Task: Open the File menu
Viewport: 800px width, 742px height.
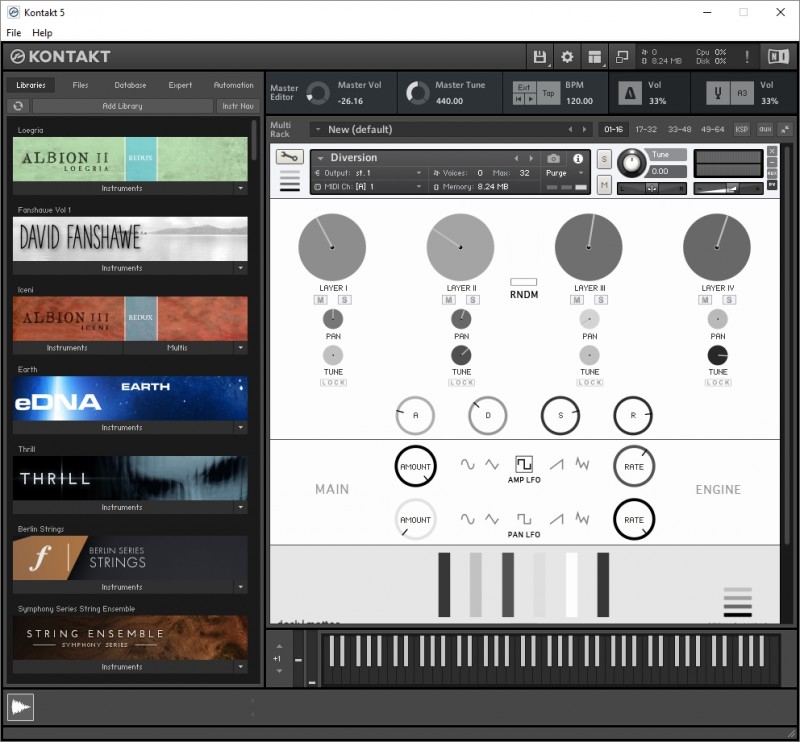Action: click(x=14, y=33)
